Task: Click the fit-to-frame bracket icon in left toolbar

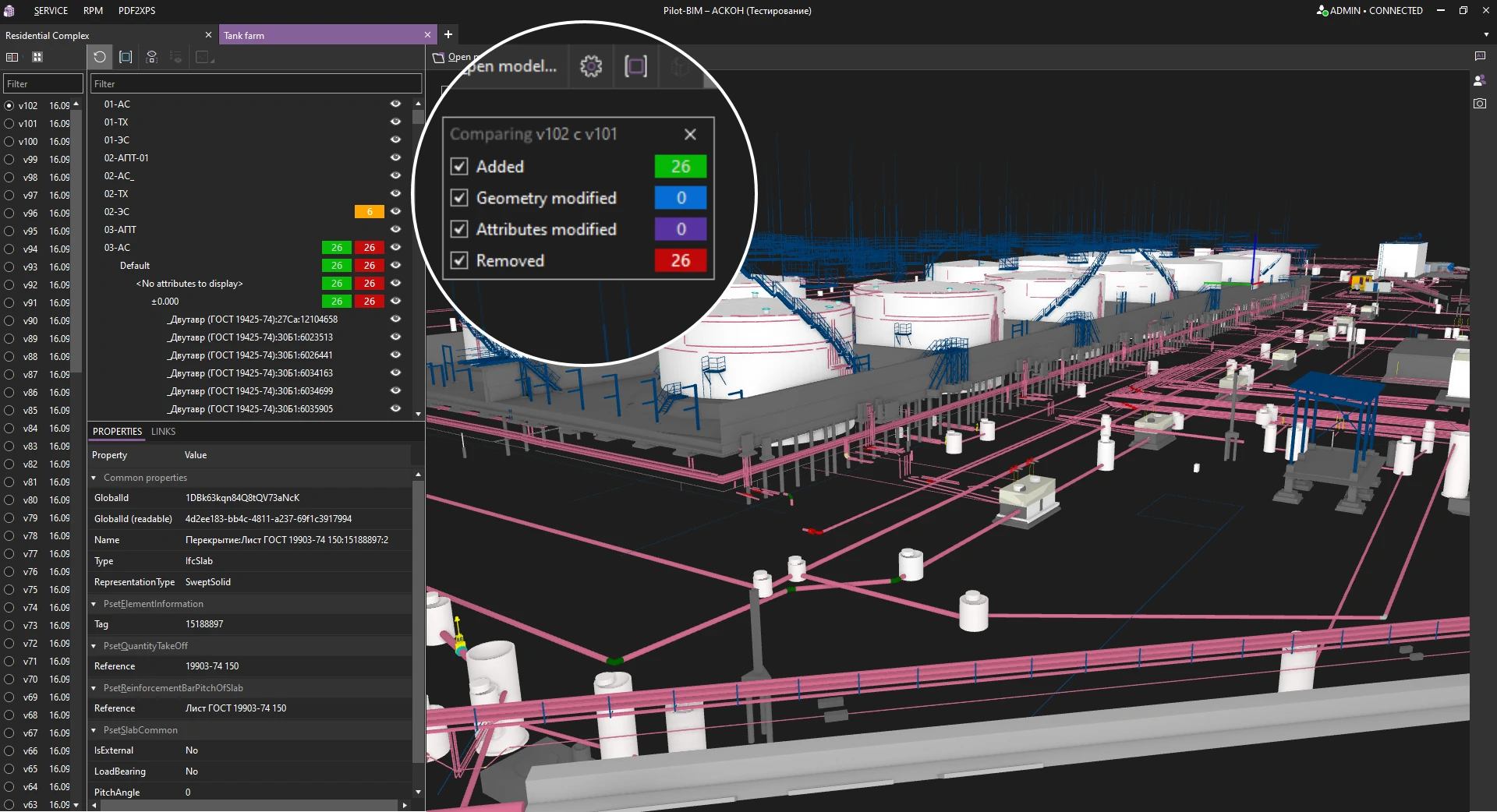Action: pos(126,57)
